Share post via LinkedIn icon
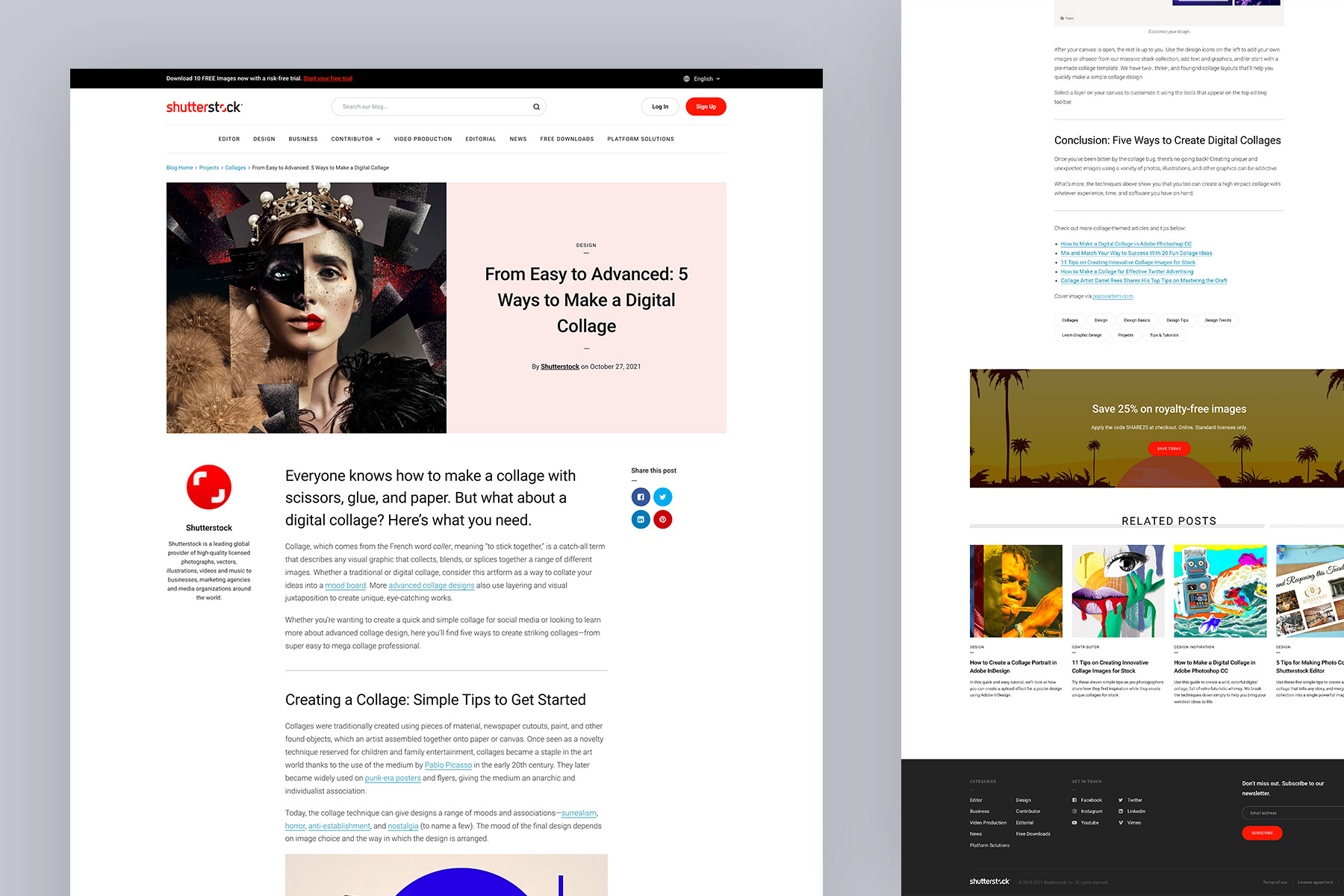 641,520
